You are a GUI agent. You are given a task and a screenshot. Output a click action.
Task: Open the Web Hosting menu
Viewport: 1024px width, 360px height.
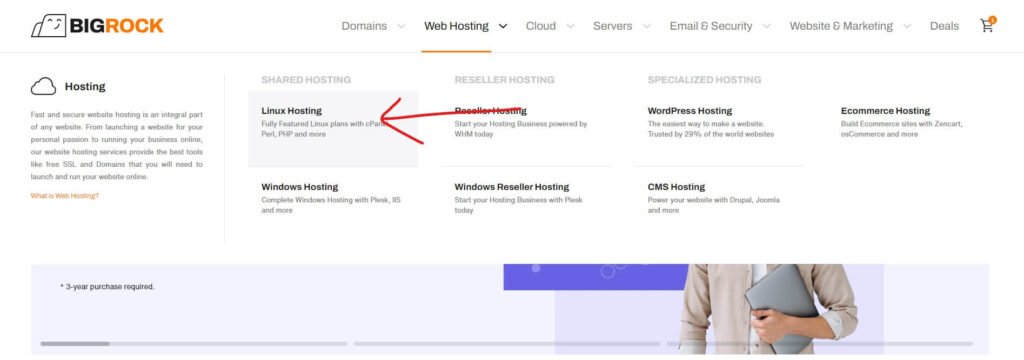point(456,26)
